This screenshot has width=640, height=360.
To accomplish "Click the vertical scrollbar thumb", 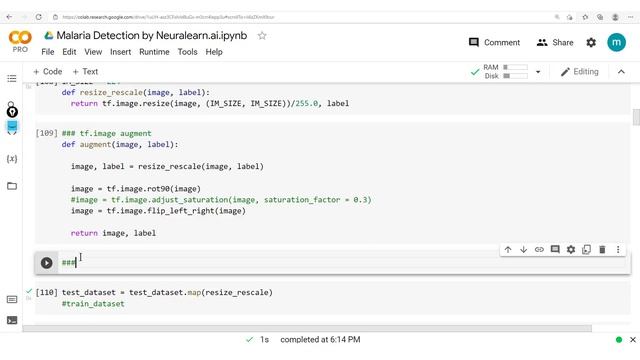I will click(x=636, y=118).
